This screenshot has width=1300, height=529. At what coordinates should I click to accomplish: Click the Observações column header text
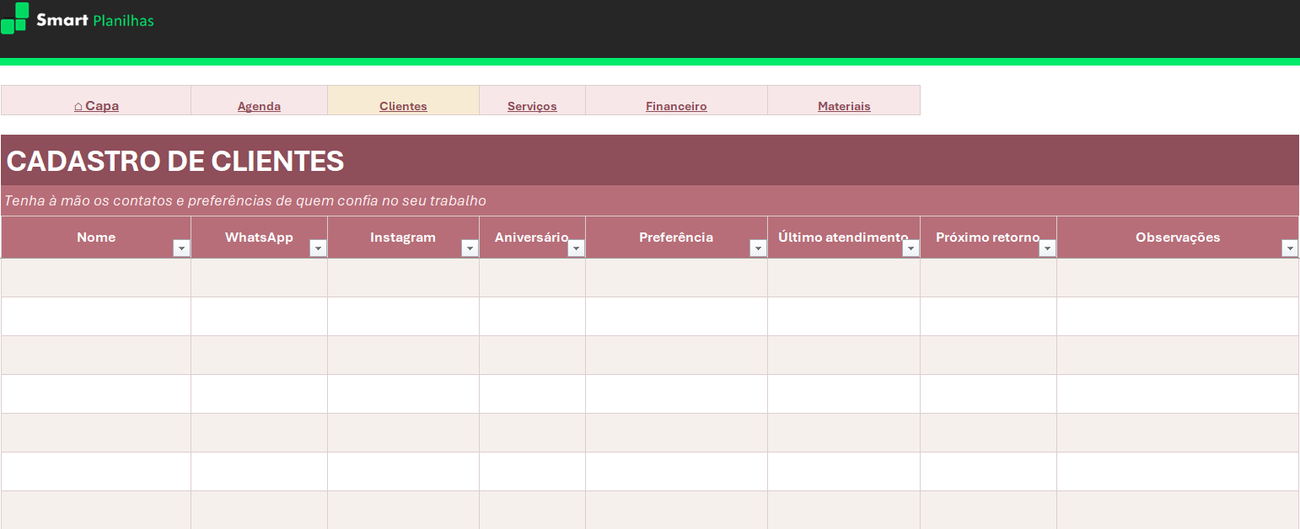click(x=1178, y=237)
